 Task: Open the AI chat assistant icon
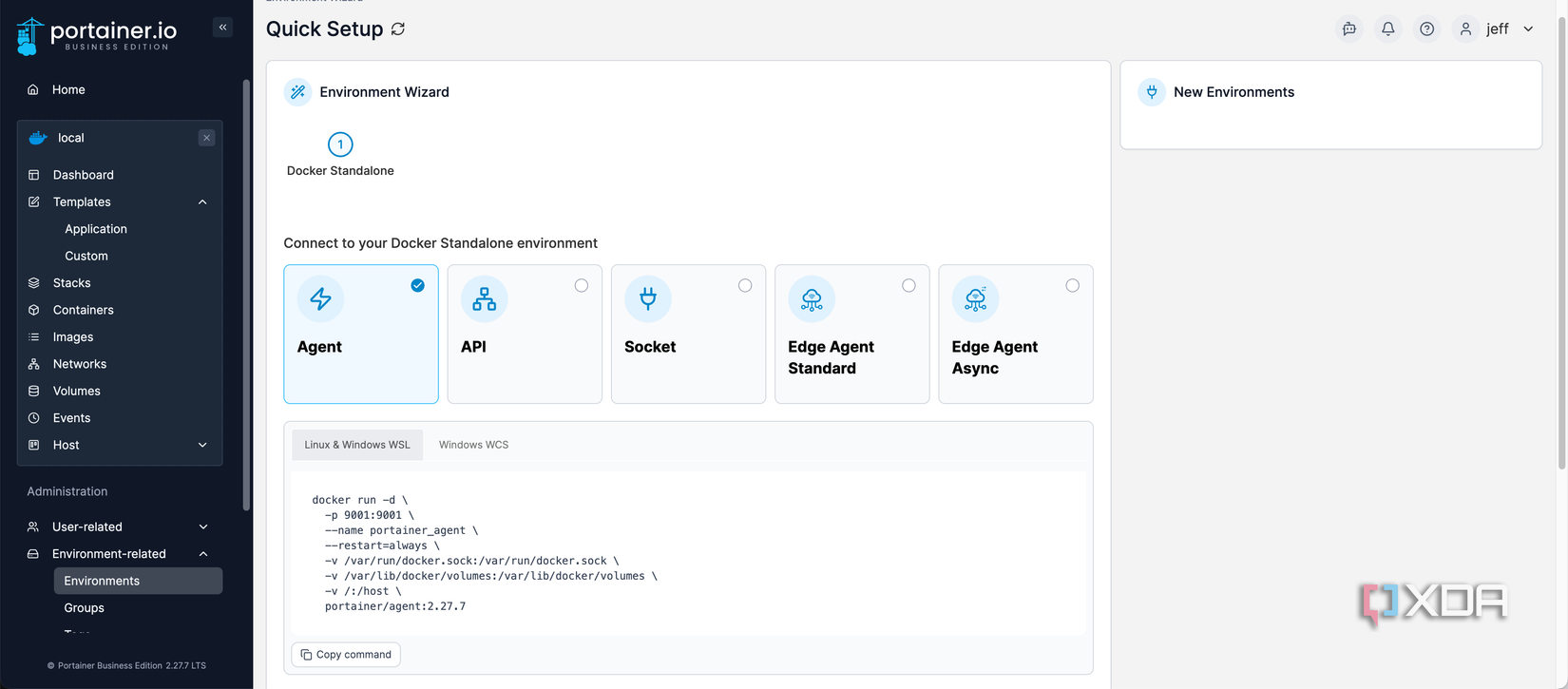pos(1348,29)
